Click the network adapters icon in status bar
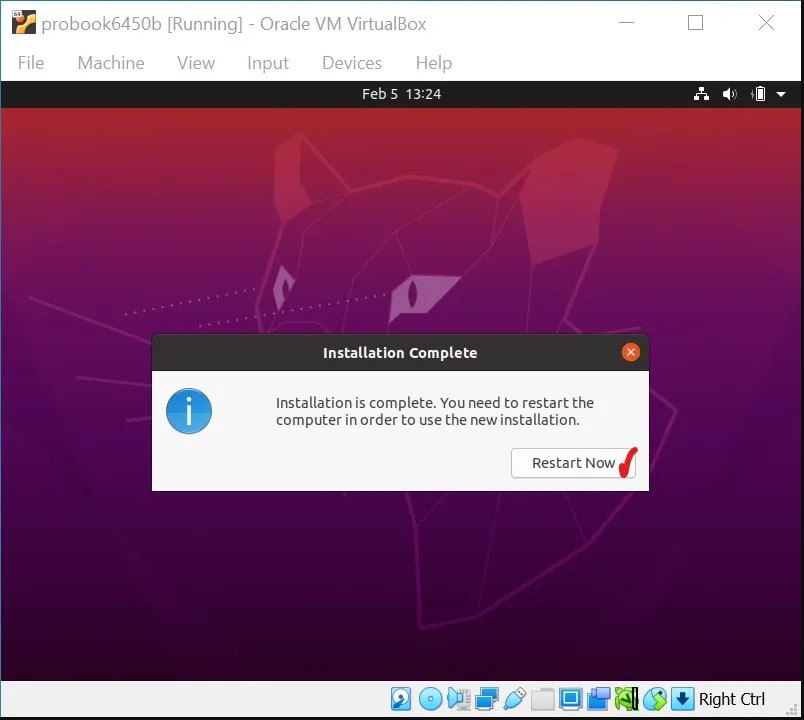The height and width of the screenshot is (720, 804). (x=487, y=699)
